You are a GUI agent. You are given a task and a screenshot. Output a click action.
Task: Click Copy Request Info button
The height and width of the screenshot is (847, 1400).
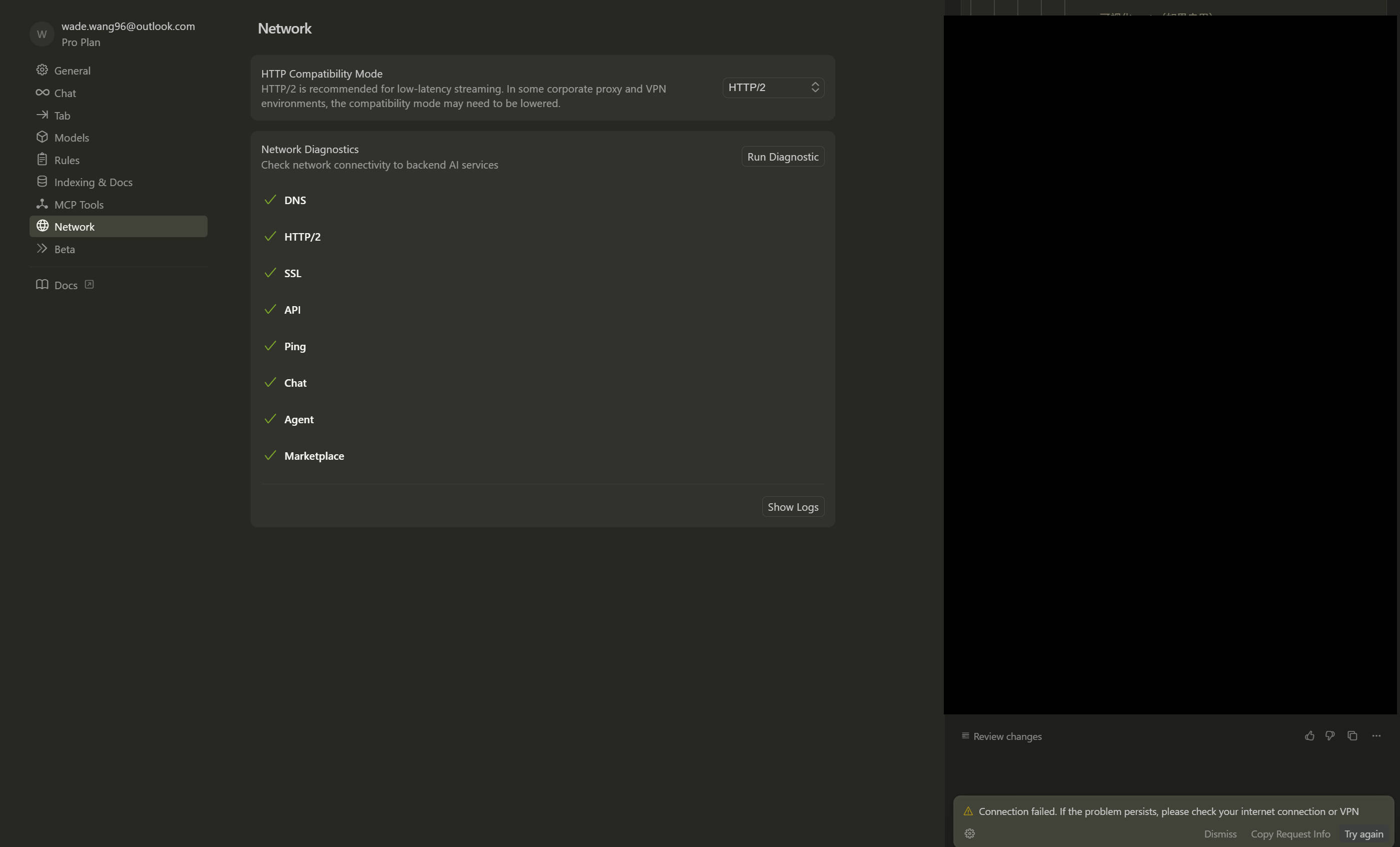pyautogui.click(x=1290, y=833)
